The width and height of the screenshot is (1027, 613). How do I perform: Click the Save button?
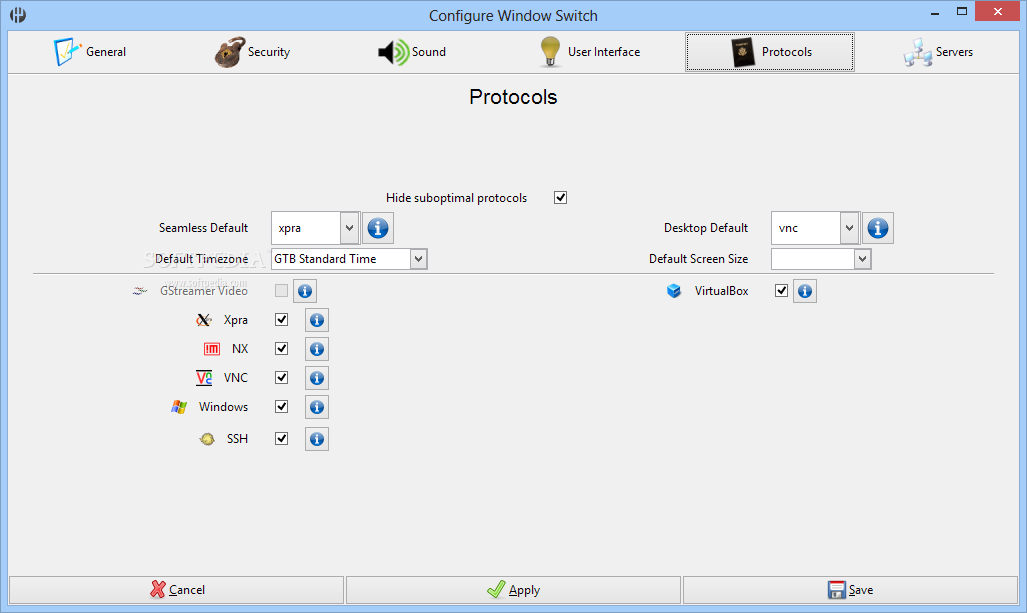coord(850,590)
